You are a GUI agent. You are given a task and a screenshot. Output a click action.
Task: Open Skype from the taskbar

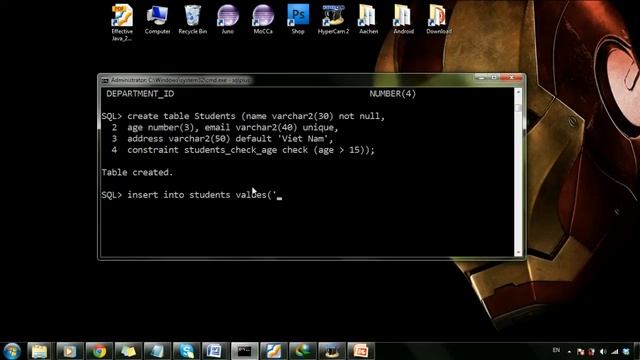coord(186,351)
